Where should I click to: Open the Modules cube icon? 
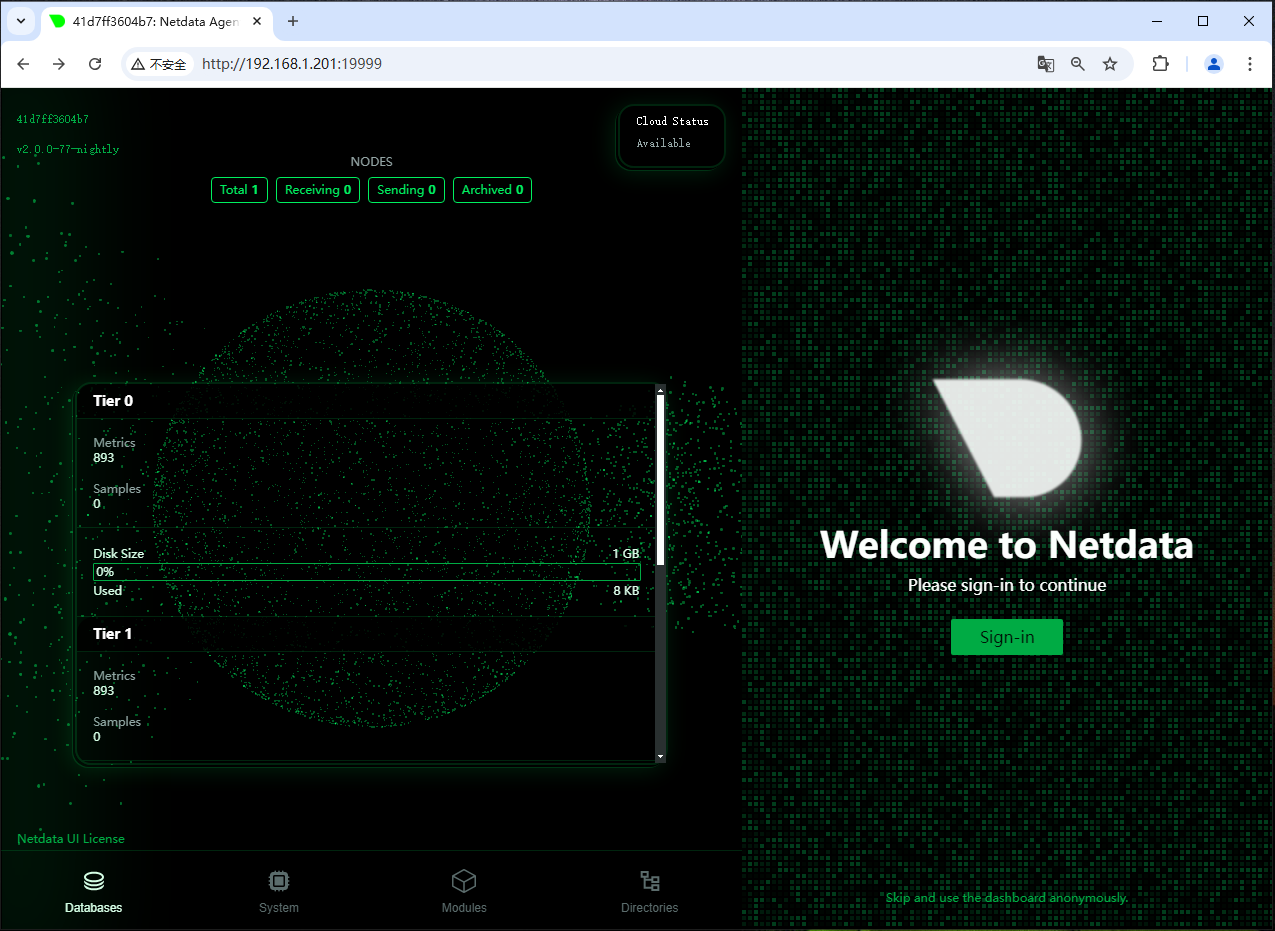point(464,881)
